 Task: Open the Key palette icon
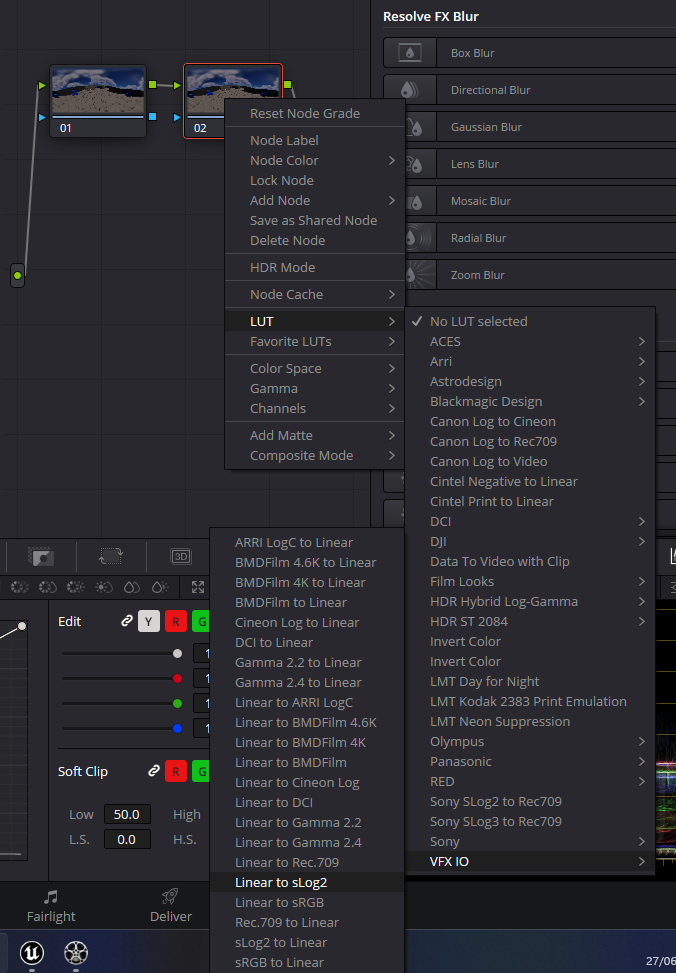tap(41, 556)
